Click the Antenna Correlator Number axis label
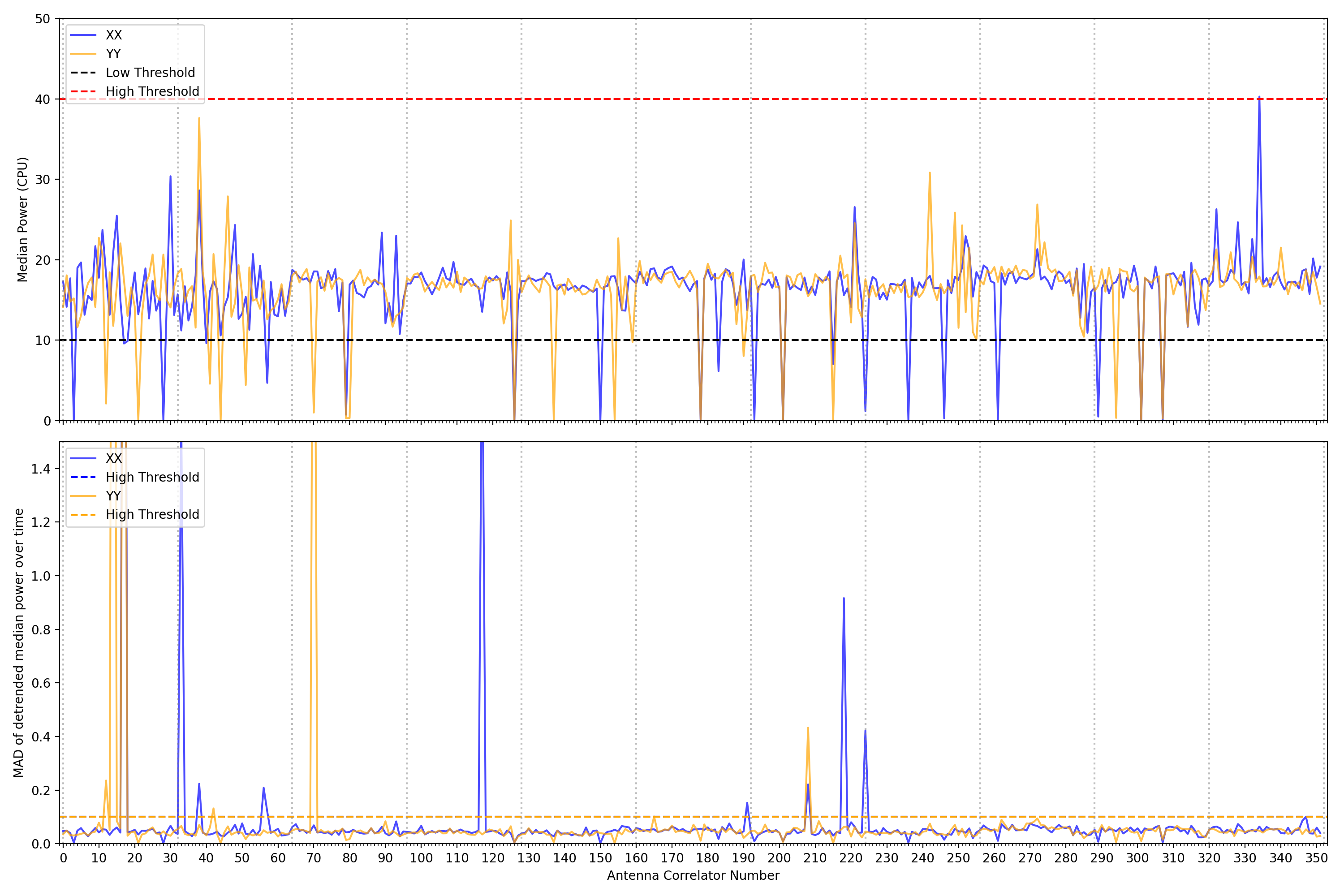 point(693,875)
